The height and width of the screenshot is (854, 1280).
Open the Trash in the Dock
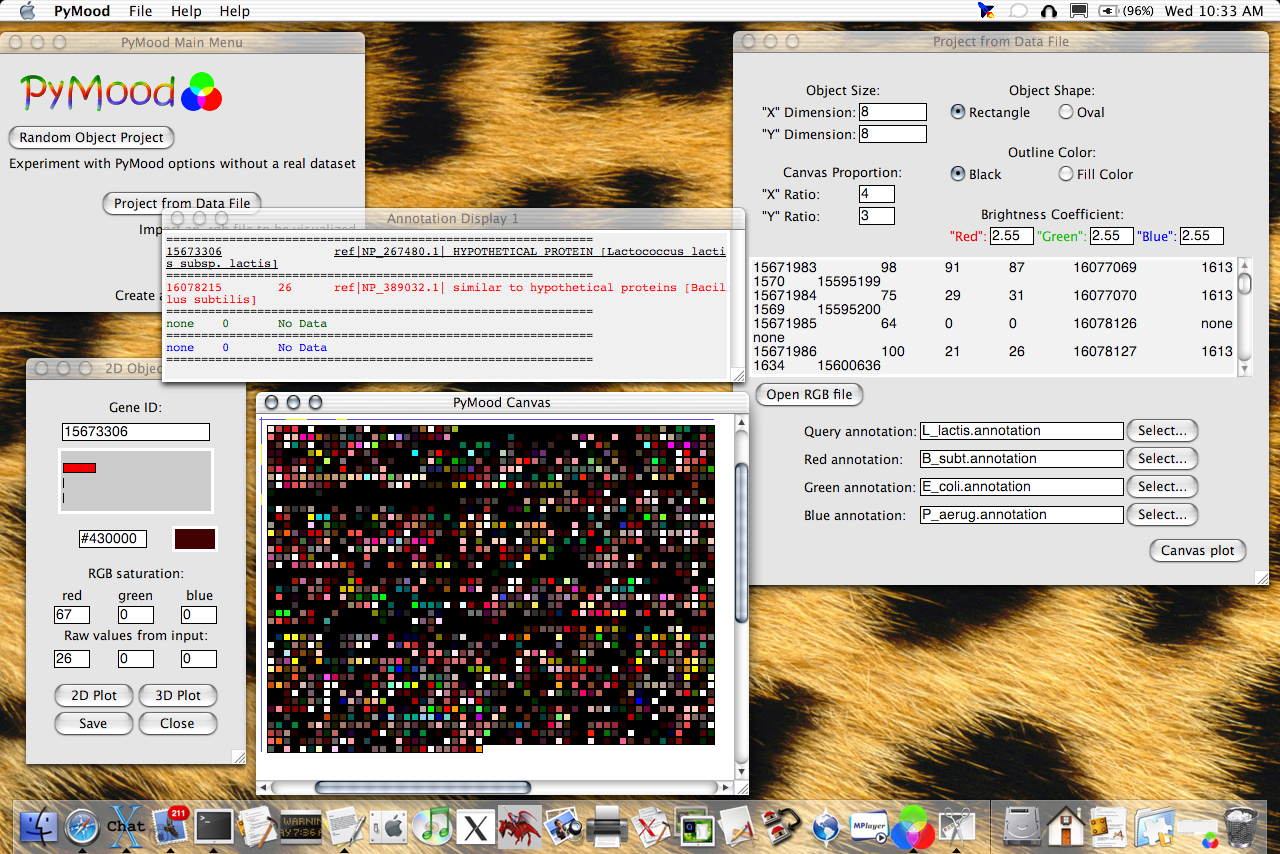click(1240, 826)
